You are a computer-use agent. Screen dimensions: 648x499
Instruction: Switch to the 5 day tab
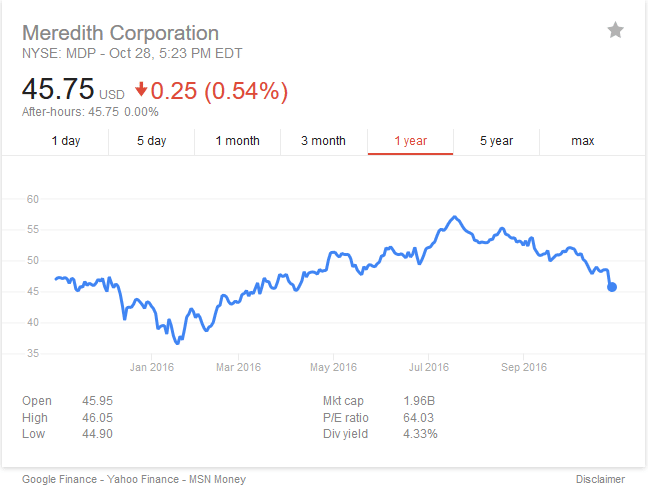(152, 141)
